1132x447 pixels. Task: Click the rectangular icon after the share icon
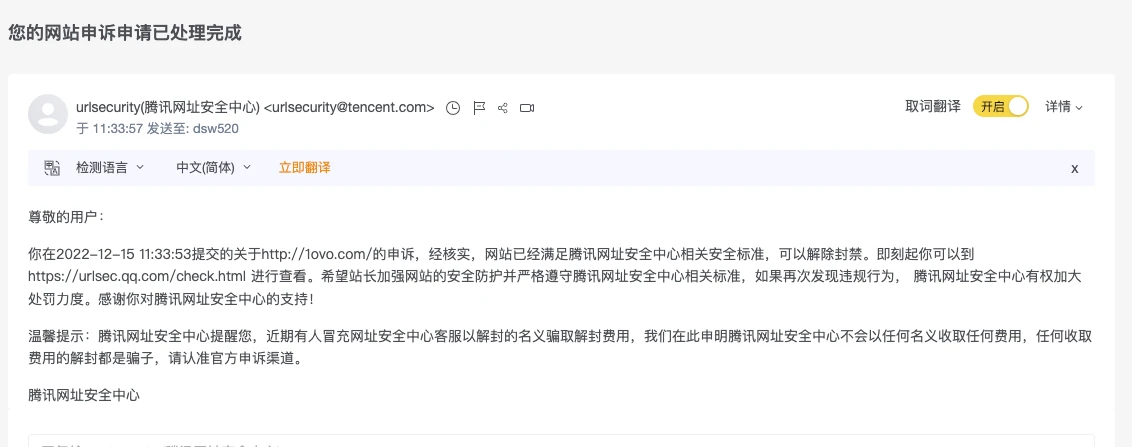[528, 108]
